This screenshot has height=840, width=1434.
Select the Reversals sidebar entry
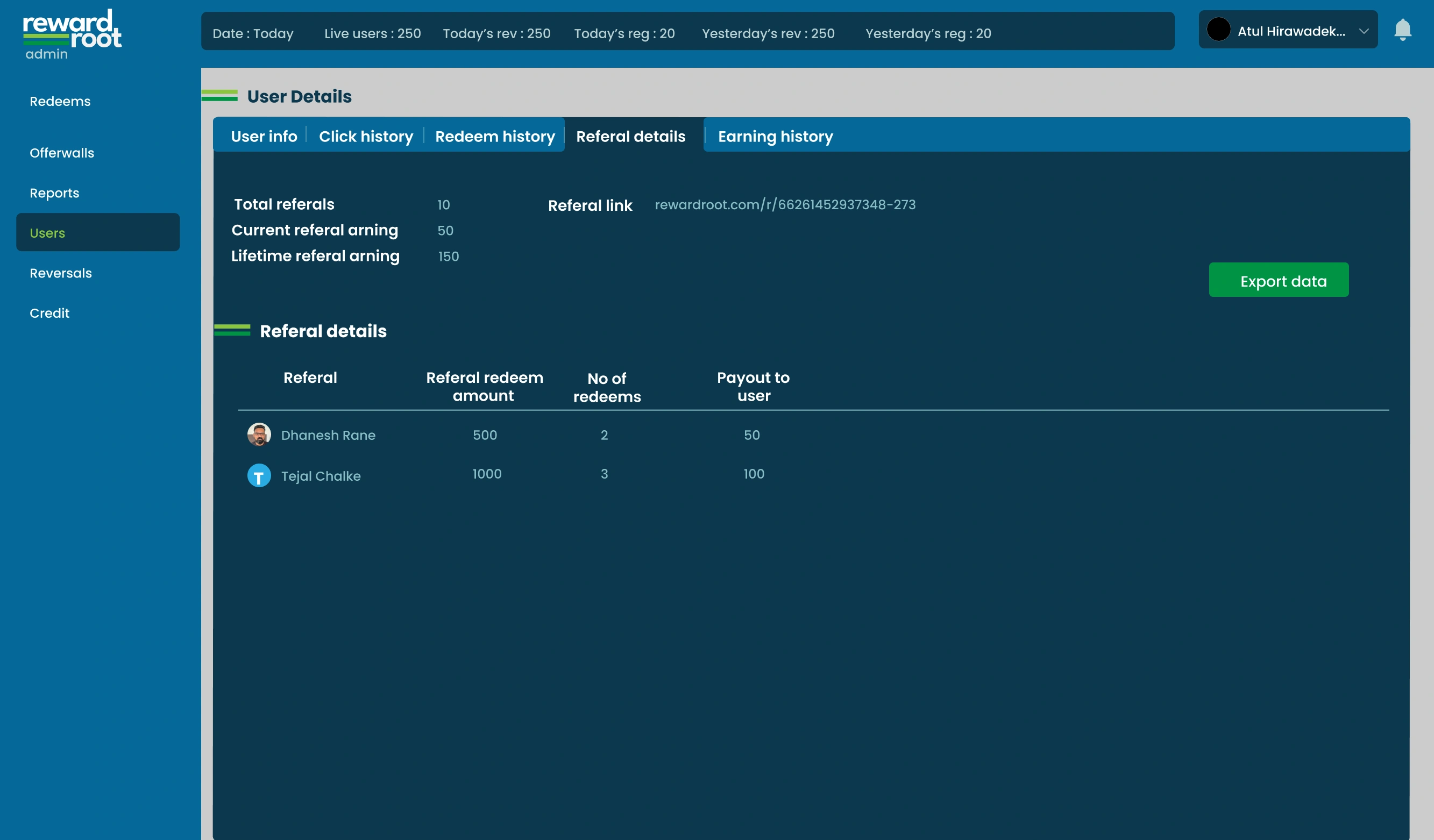tap(60, 273)
